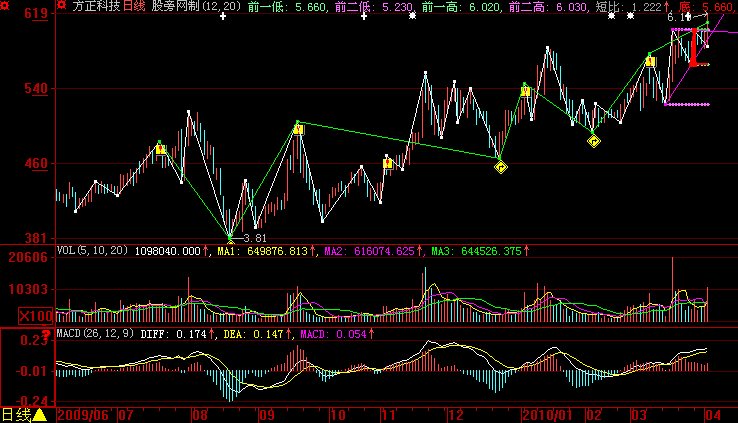Click the yellow signal marker near July 2009 peak
The image size is (738, 423).
pyautogui.click(x=160, y=149)
